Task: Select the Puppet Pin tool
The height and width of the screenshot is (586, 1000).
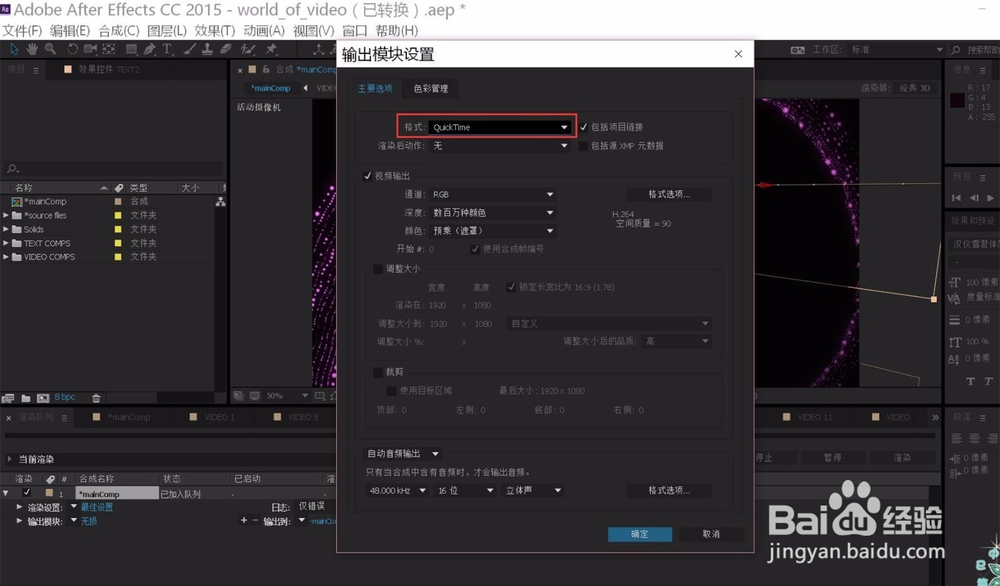Action: click(271, 49)
